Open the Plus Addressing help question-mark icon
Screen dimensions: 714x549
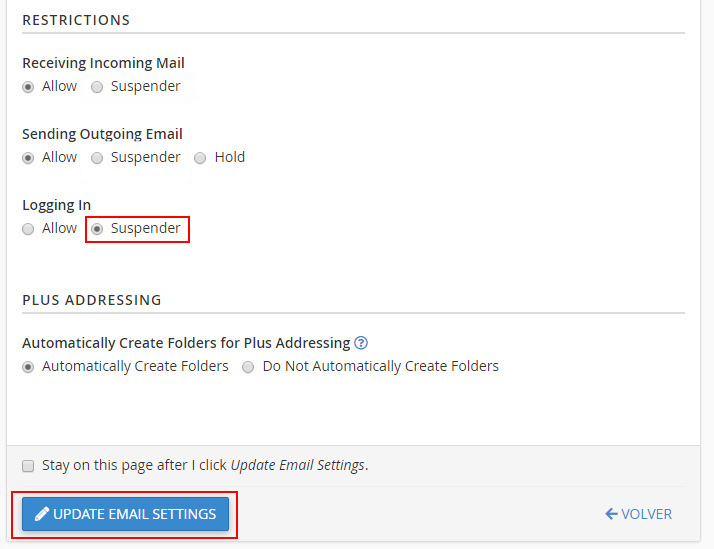(x=361, y=343)
